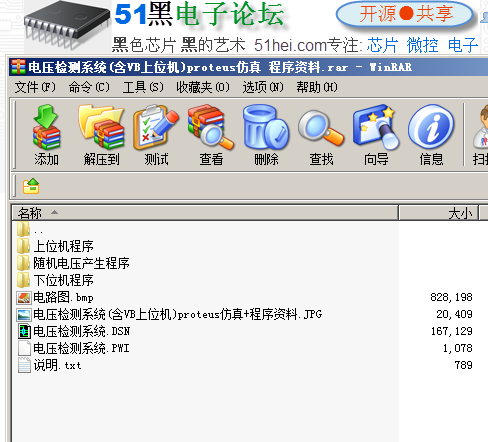Viewport: 488px width, 442px height.
Task: Sort by the 大小 column header
Action: pos(439,213)
